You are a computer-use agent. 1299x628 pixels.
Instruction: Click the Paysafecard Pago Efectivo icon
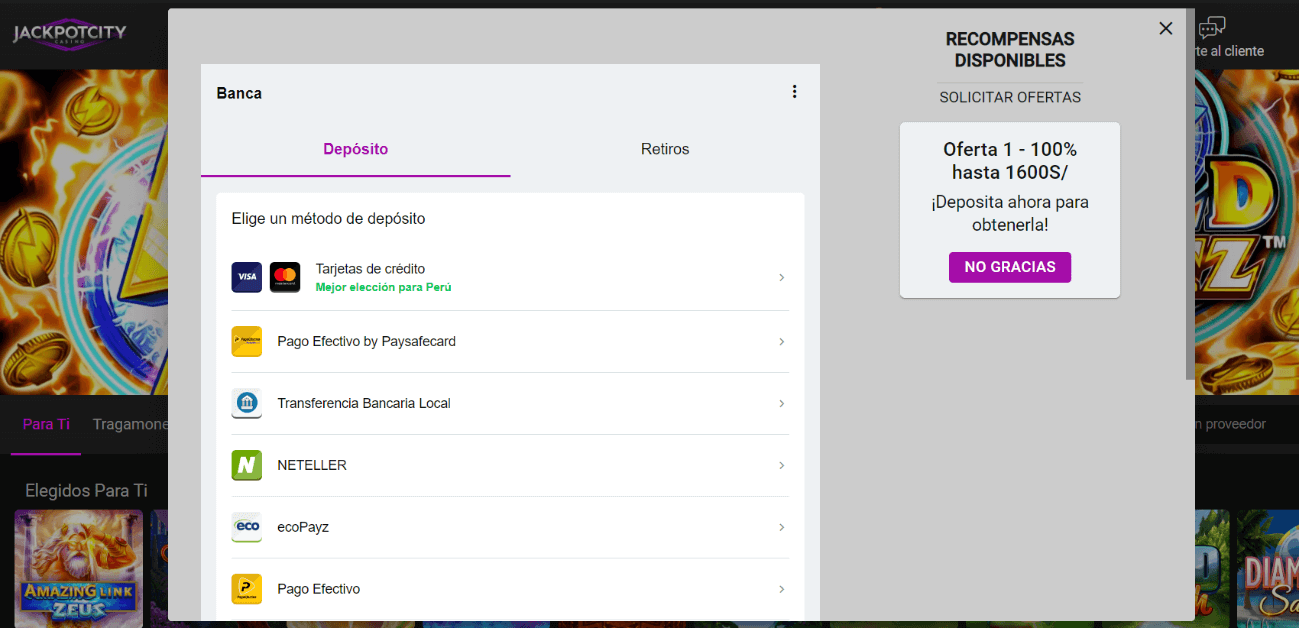pos(246,341)
